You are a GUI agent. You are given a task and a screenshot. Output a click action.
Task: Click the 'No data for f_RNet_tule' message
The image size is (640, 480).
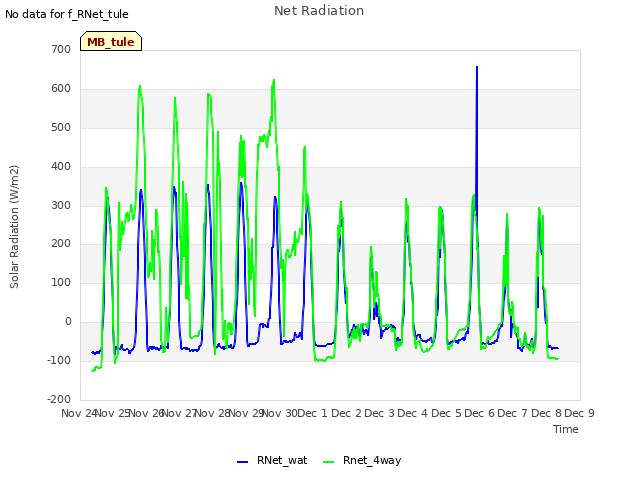[67, 14]
